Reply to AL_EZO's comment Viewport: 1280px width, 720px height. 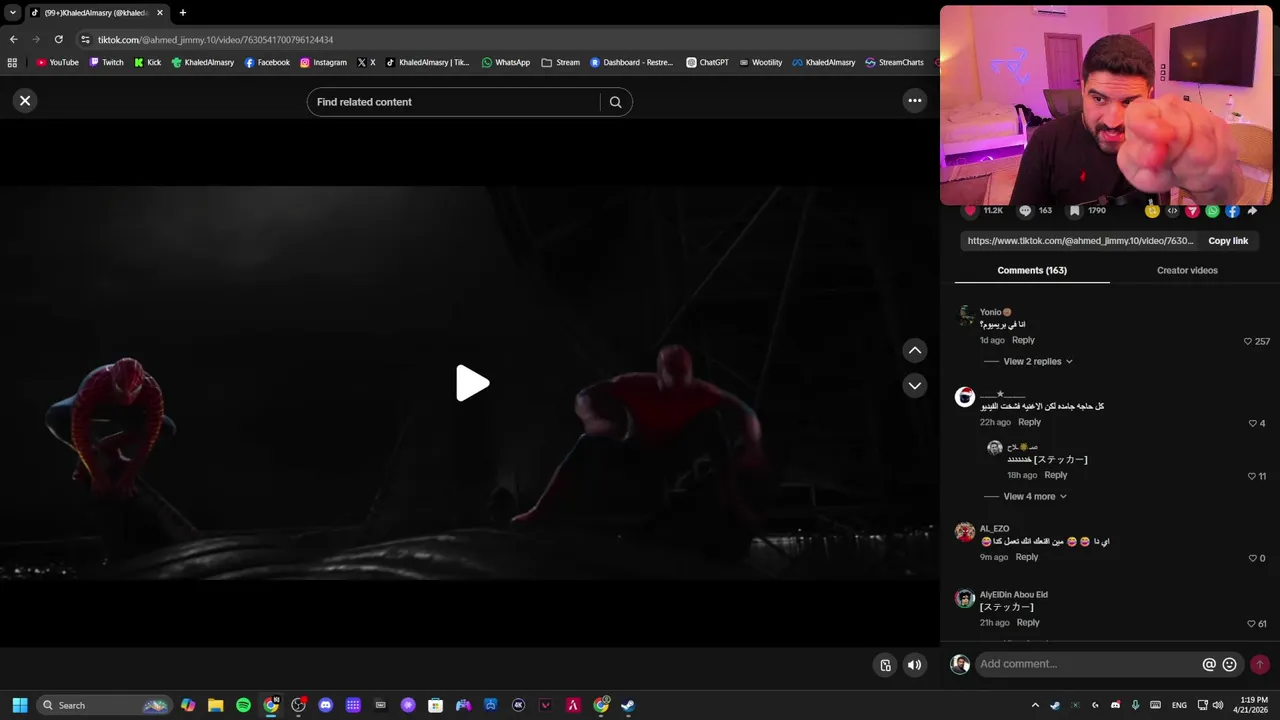[1027, 557]
